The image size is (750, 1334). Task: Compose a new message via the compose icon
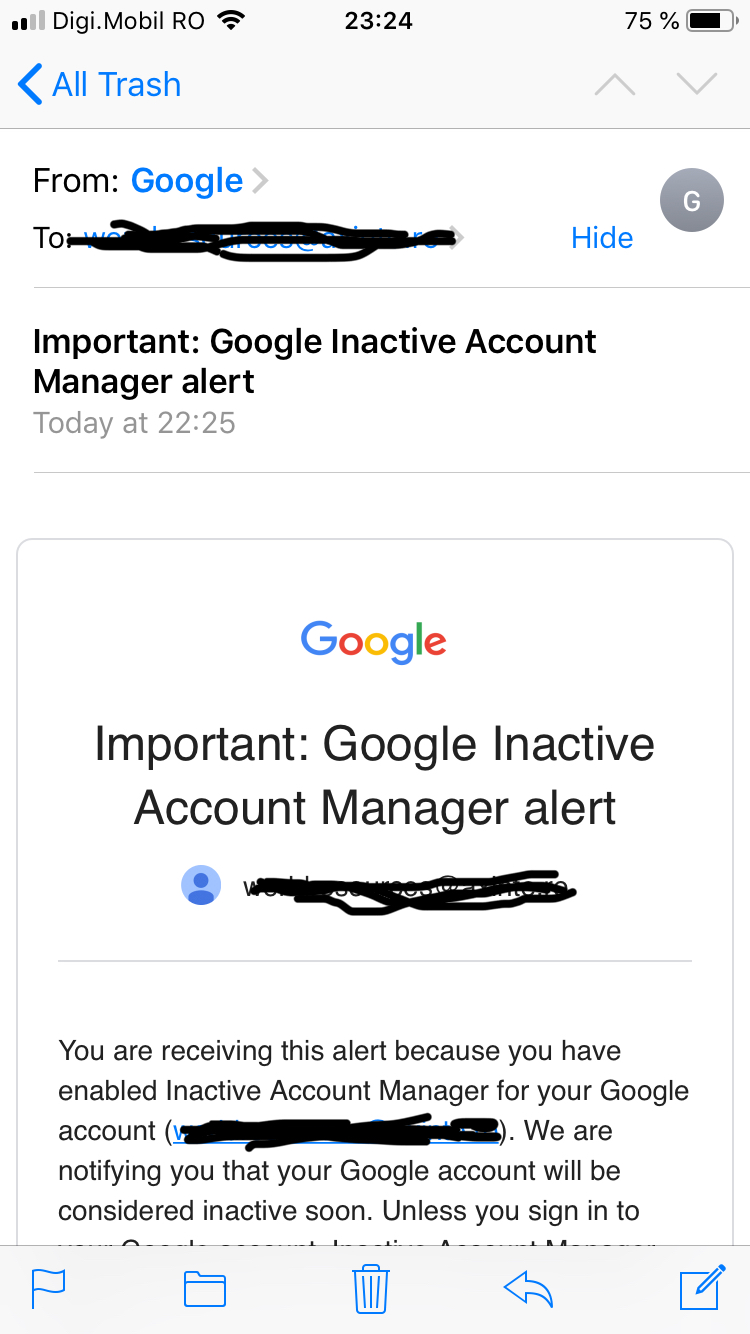click(x=701, y=1289)
